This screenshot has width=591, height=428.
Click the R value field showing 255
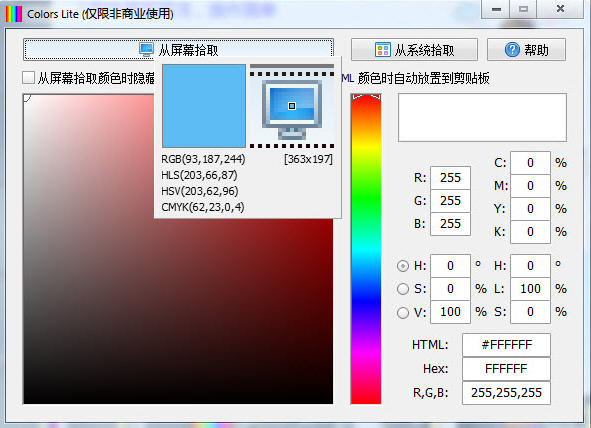[x=450, y=178]
